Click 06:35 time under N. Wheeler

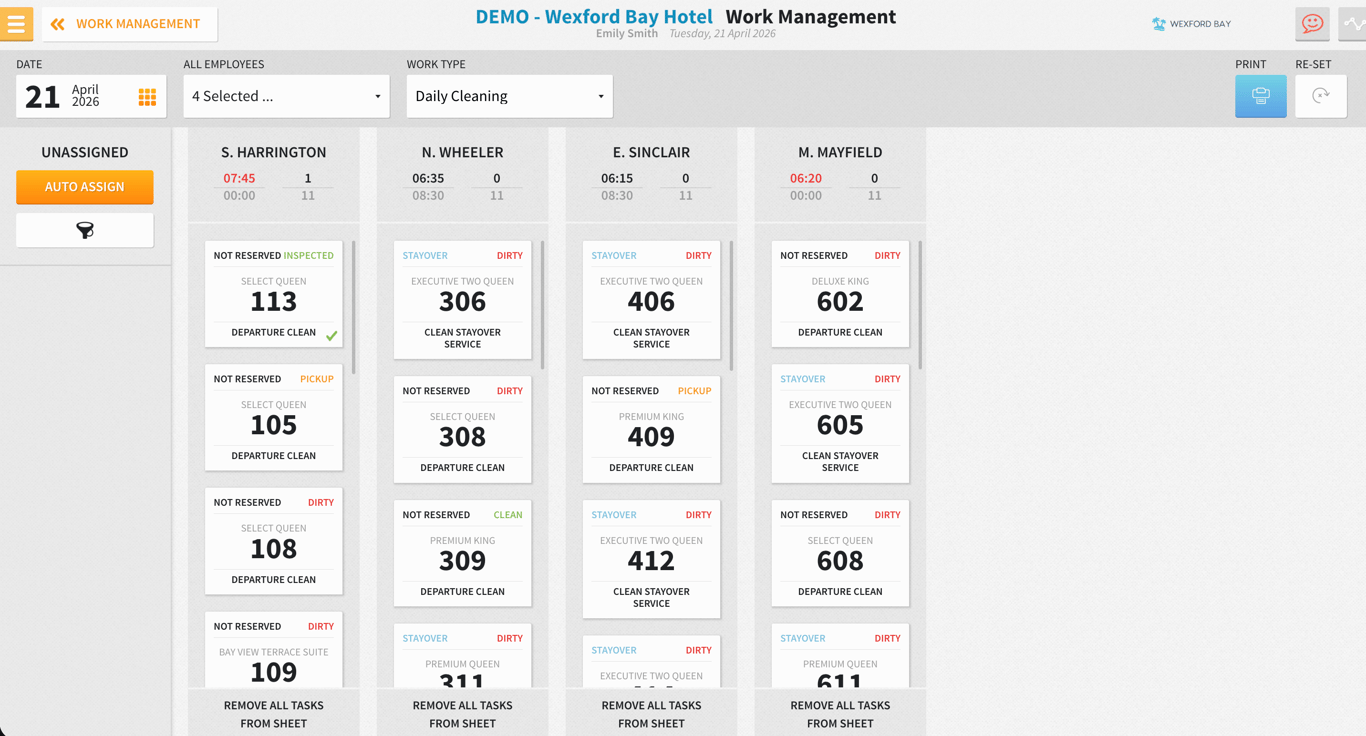click(x=428, y=178)
